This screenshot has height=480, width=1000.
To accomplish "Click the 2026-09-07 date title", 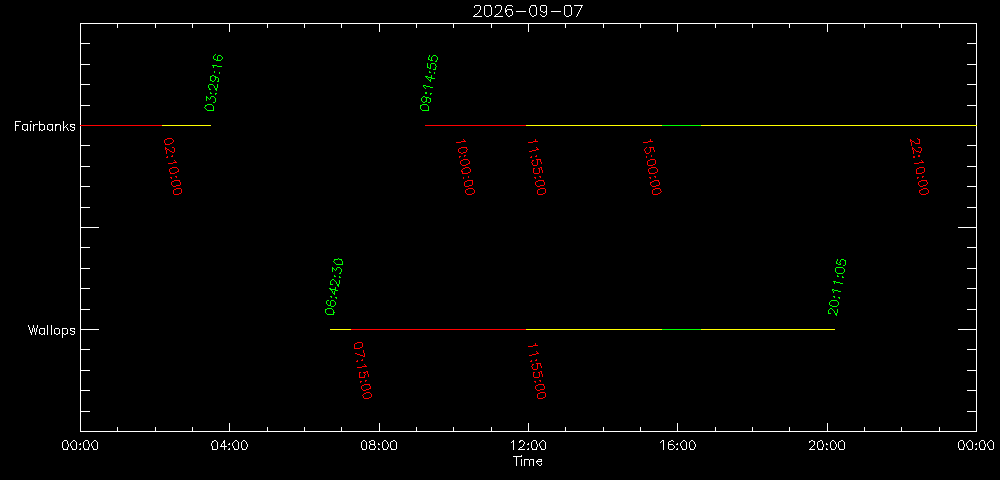I will [x=527, y=11].
